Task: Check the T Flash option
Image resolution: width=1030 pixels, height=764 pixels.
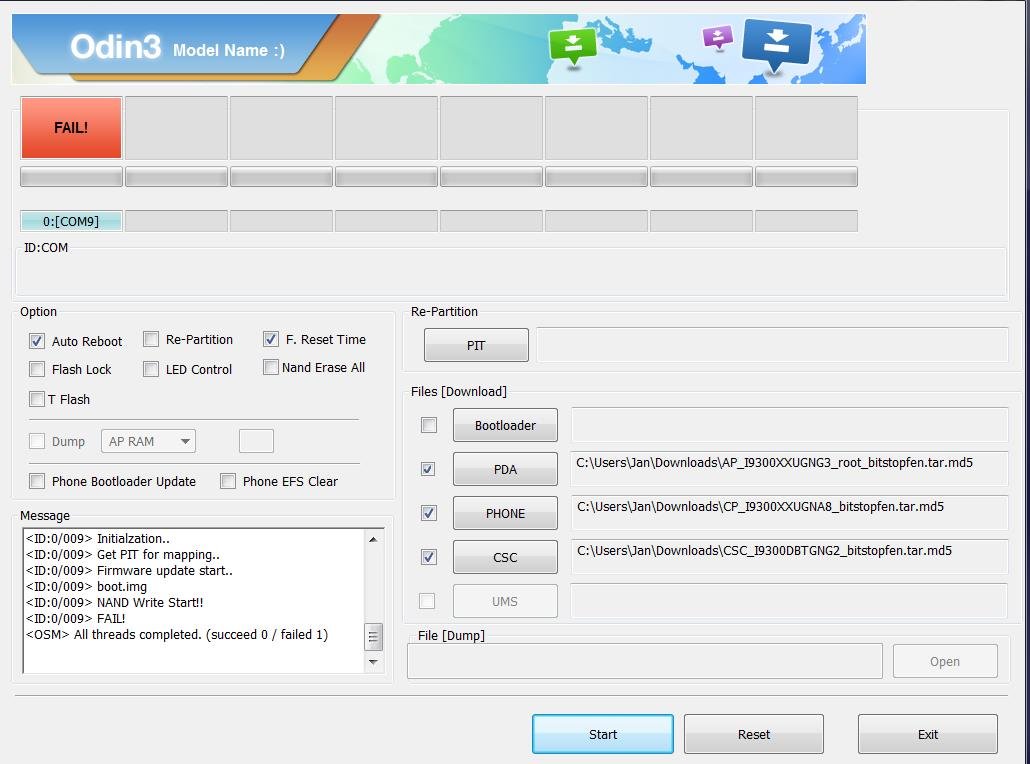Action: (x=37, y=399)
